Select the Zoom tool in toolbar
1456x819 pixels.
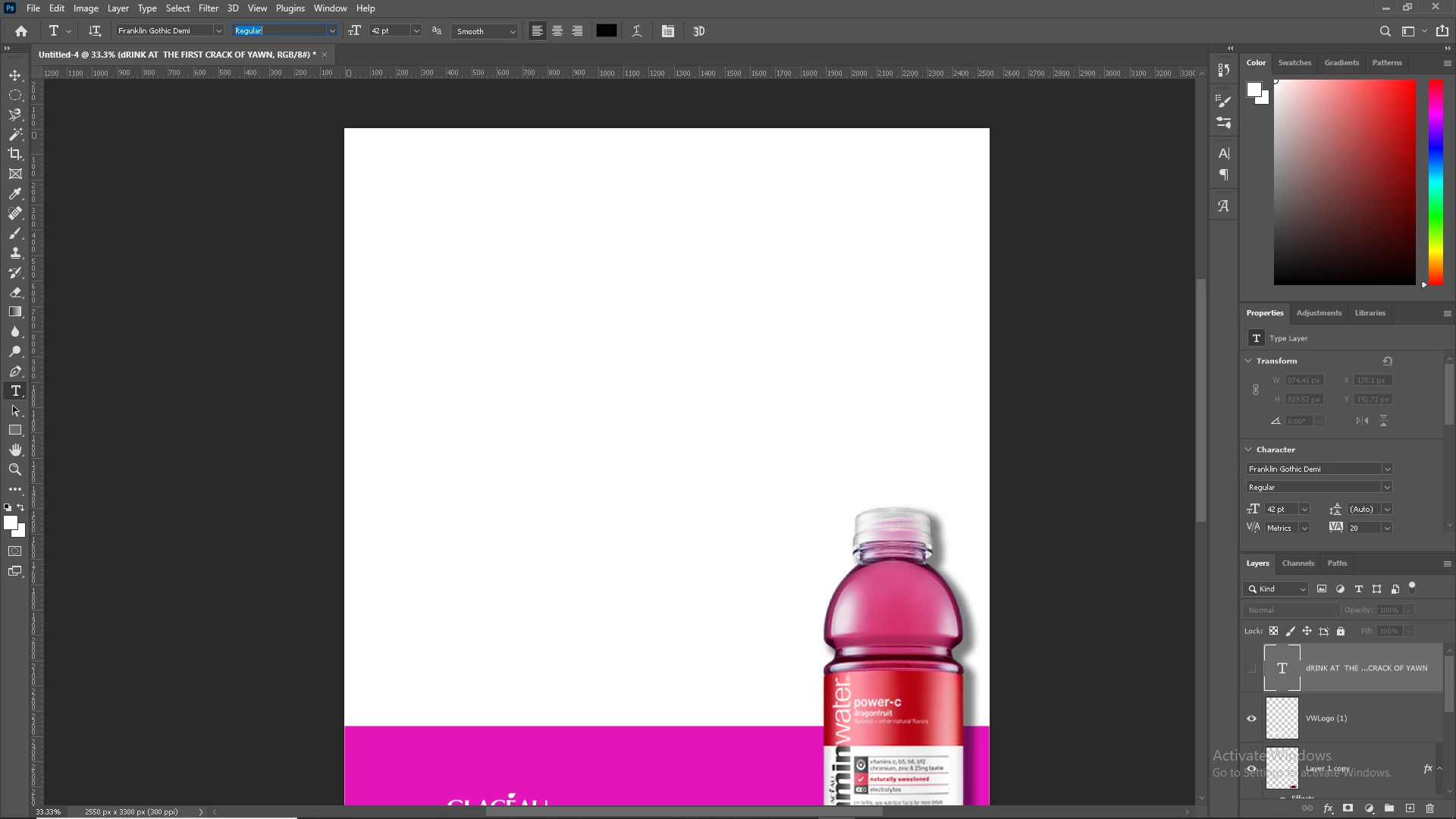[x=15, y=470]
